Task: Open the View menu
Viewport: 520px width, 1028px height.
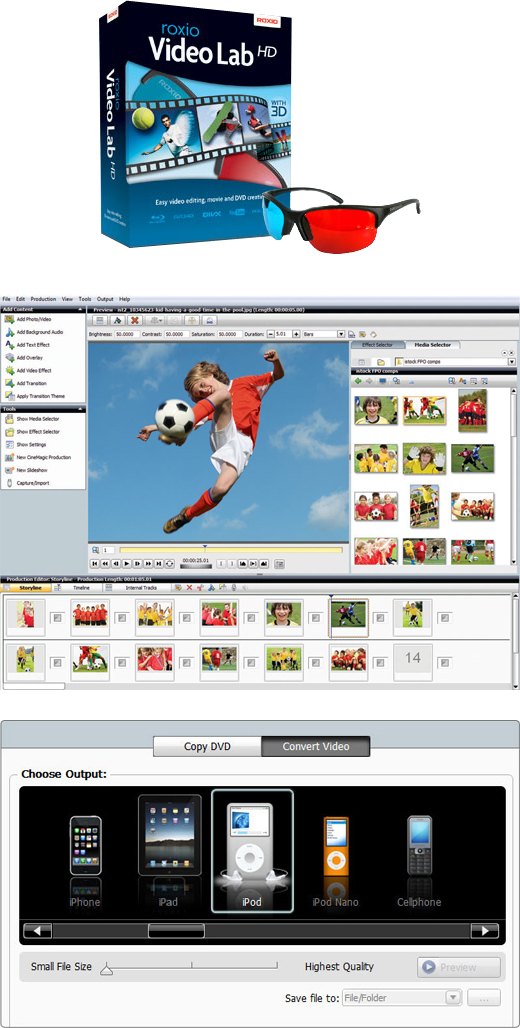Action: point(67,299)
